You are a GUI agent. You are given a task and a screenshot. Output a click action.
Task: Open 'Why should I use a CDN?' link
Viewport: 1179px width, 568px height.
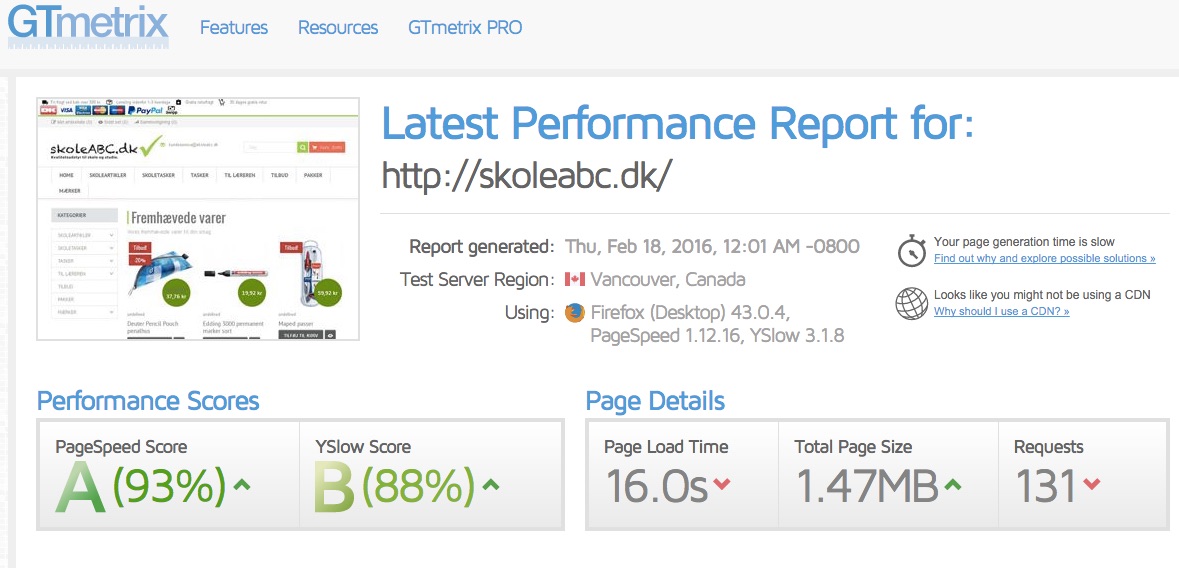pyautogui.click(x=1001, y=311)
